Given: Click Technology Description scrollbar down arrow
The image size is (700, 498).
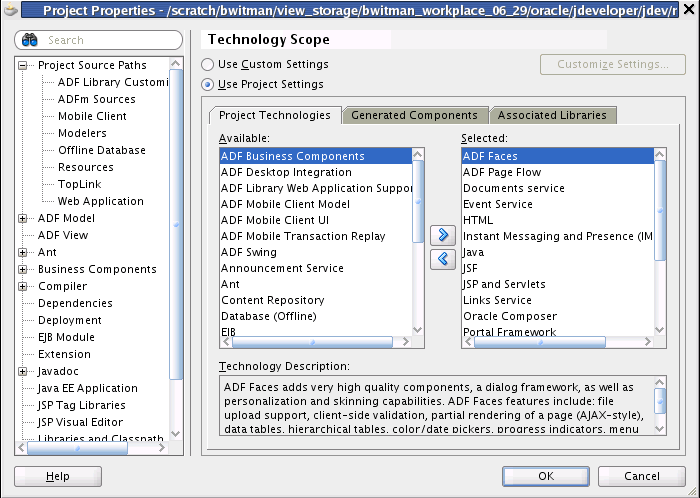Looking at the screenshot, I should 660,429.
